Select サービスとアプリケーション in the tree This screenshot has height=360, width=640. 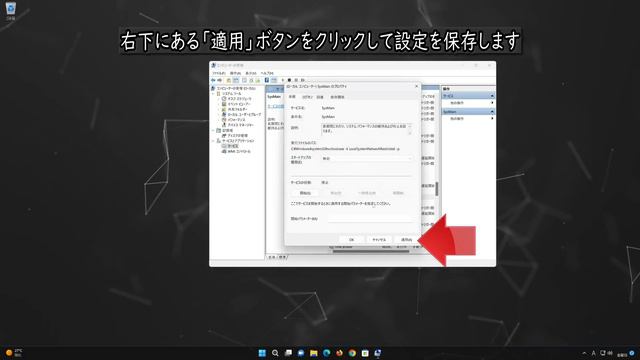point(235,141)
